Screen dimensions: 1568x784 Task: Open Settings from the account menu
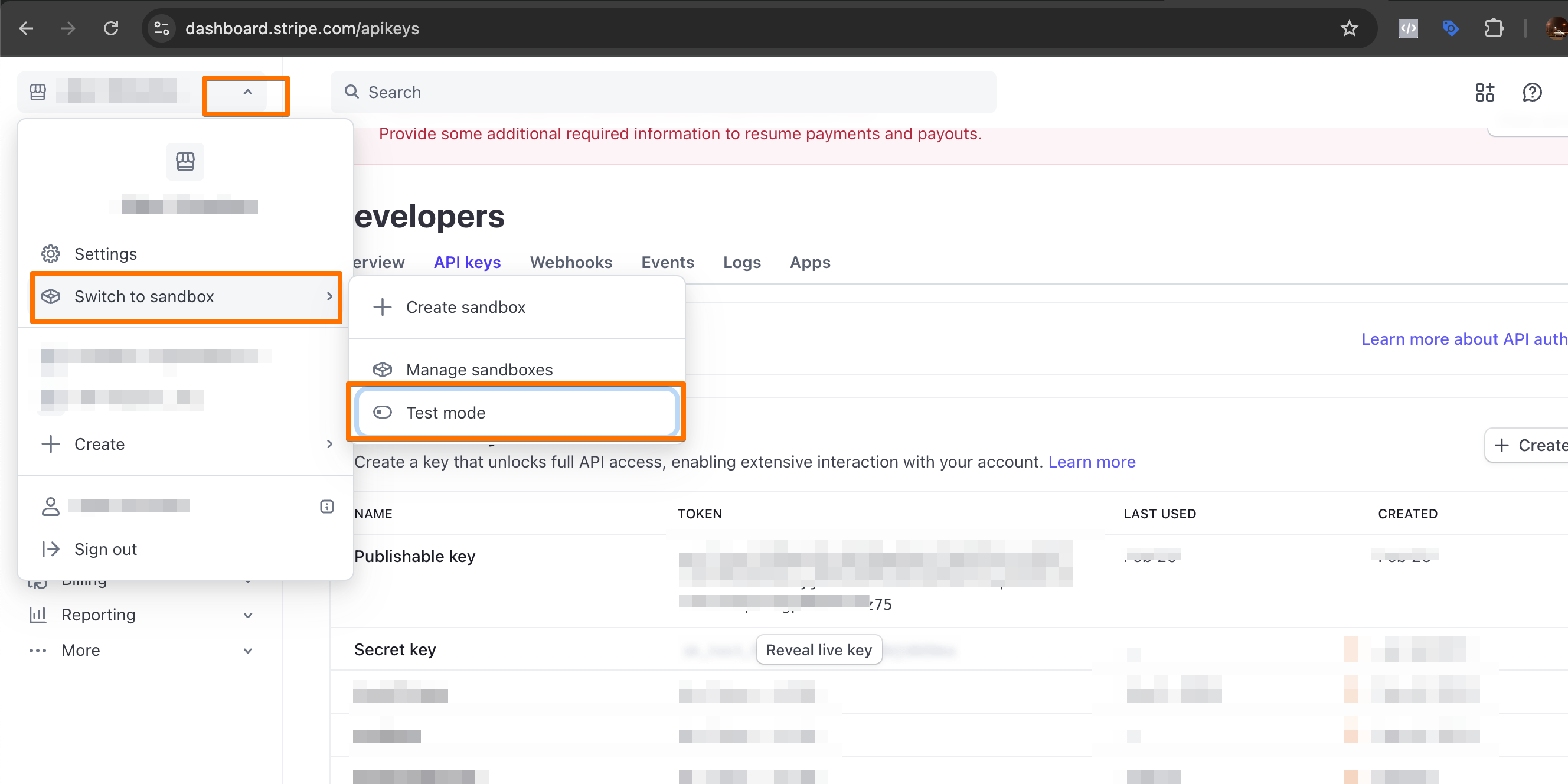pos(185,254)
